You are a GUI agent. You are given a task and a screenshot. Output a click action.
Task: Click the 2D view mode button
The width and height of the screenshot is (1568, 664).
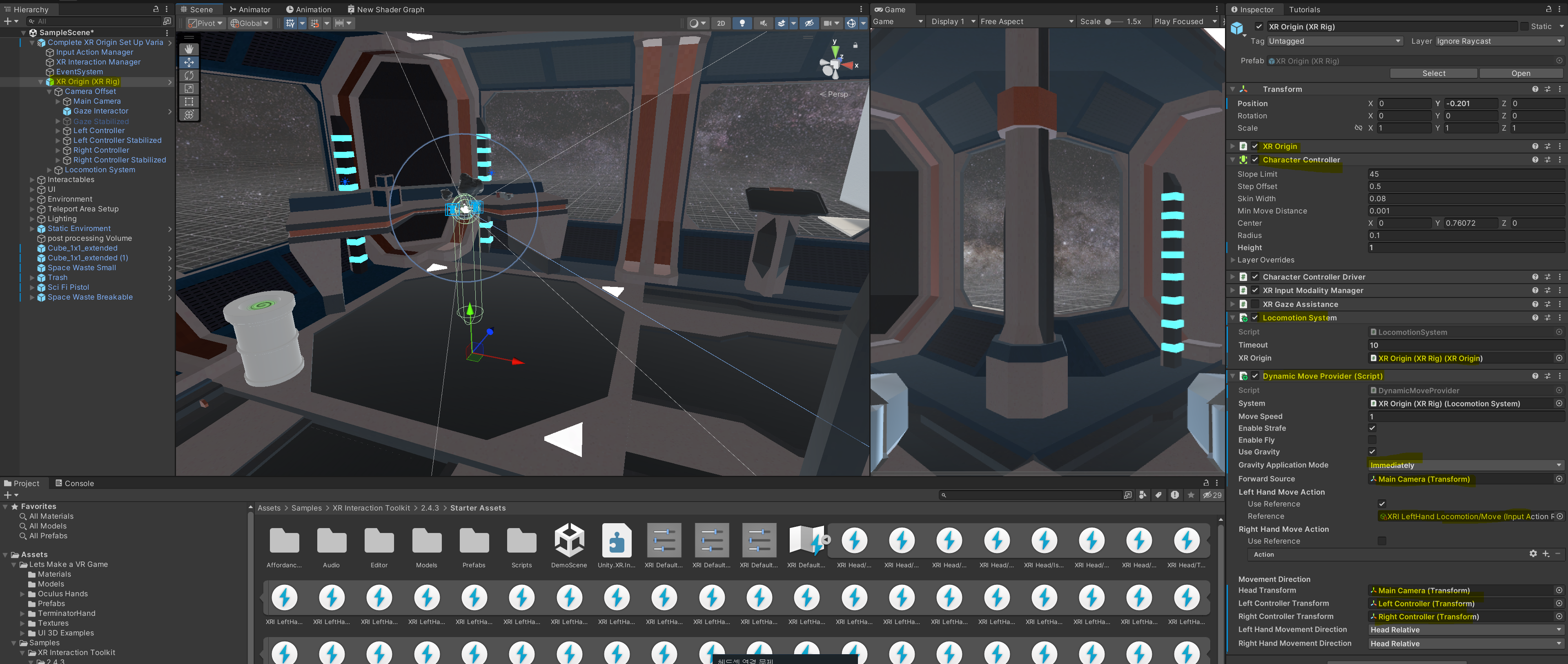click(x=721, y=23)
